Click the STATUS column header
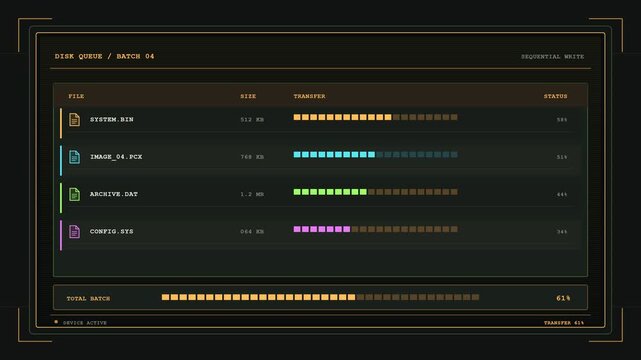This screenshot has width=641, height=360. 555,96
